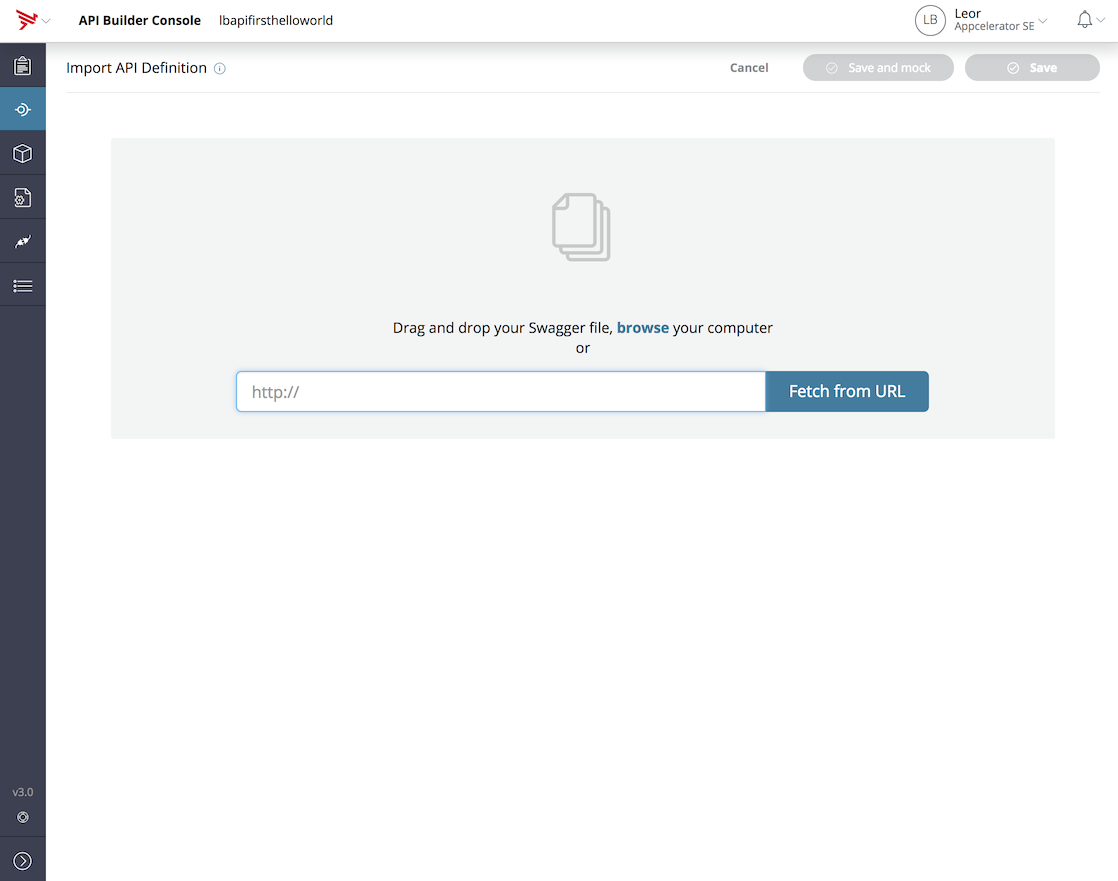Open the Models section via the cube icon
The height and width of the screenshot is (881, 1118).
[22, 152]
